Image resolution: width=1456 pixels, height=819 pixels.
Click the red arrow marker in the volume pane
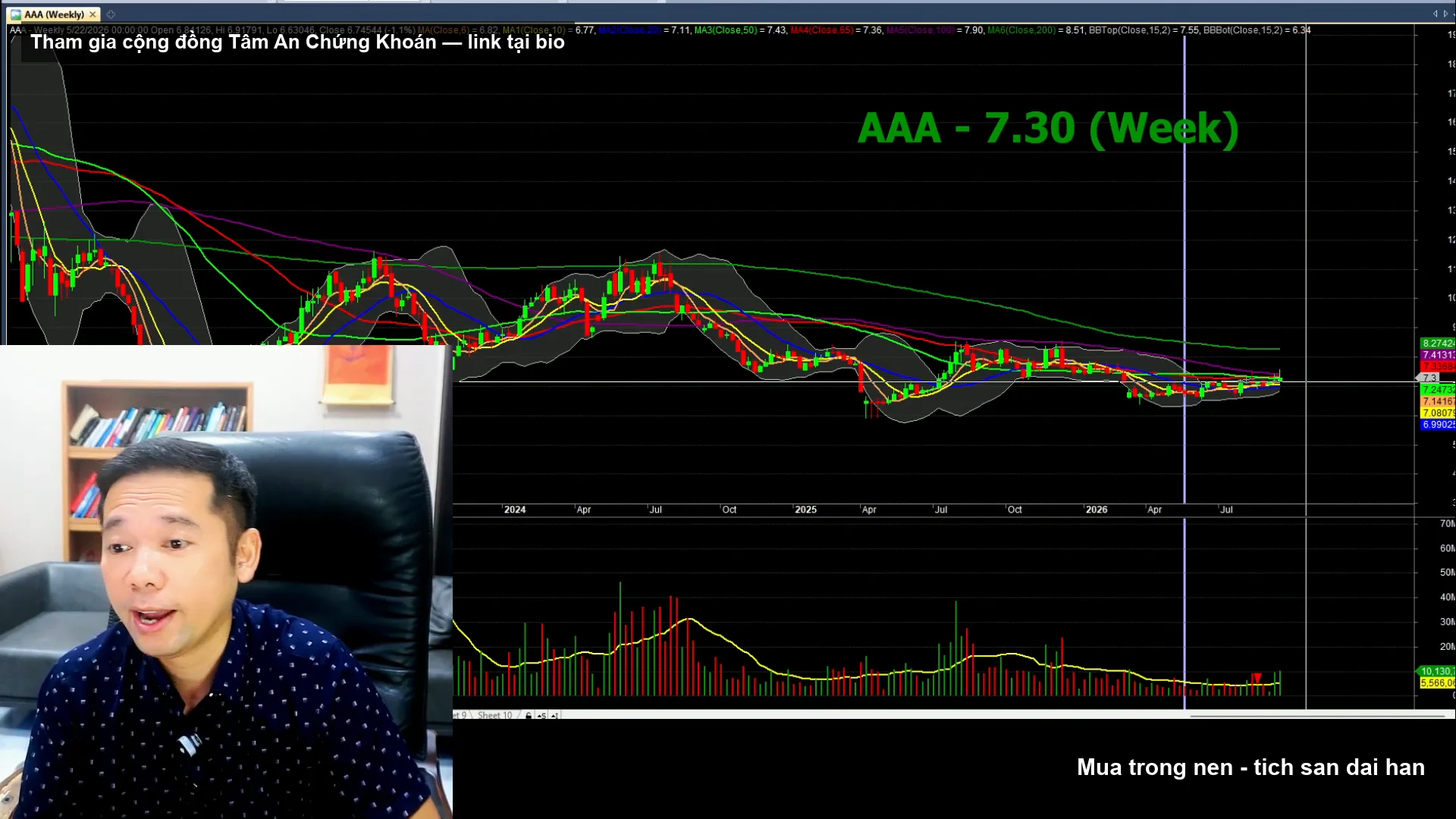(1257, 677)
